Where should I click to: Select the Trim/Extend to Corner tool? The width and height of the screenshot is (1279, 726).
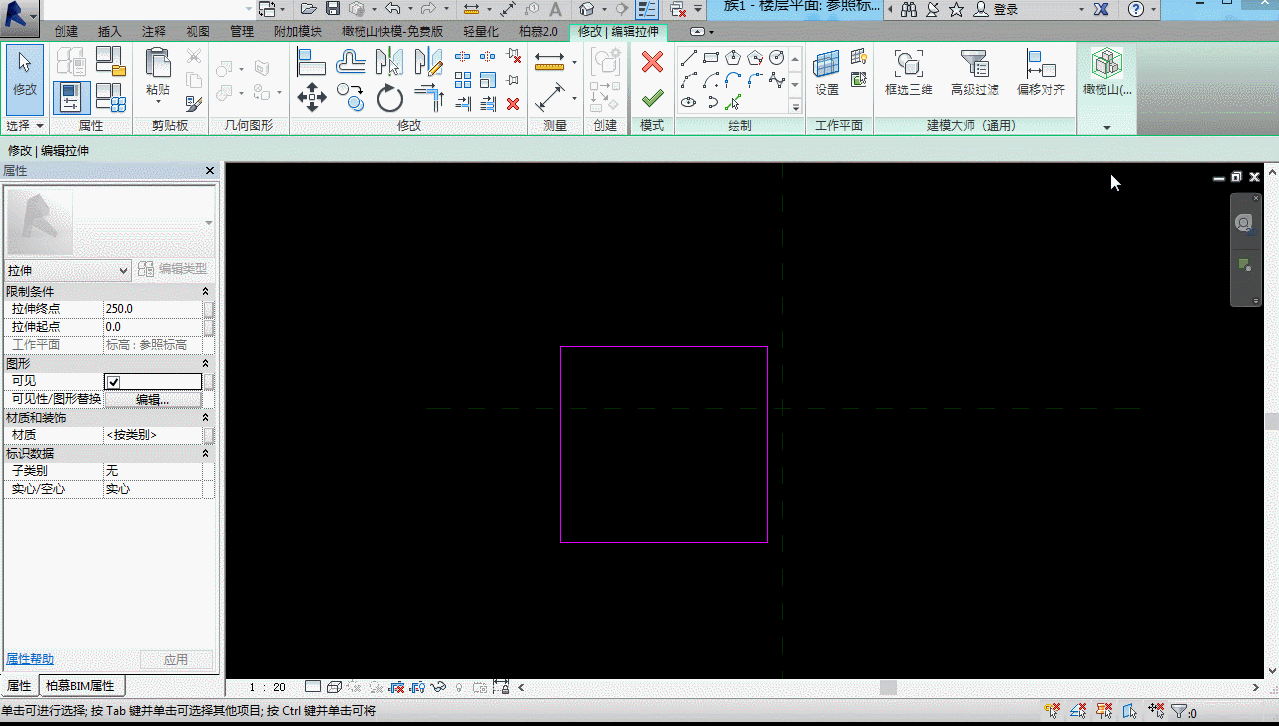click(428, 98)
